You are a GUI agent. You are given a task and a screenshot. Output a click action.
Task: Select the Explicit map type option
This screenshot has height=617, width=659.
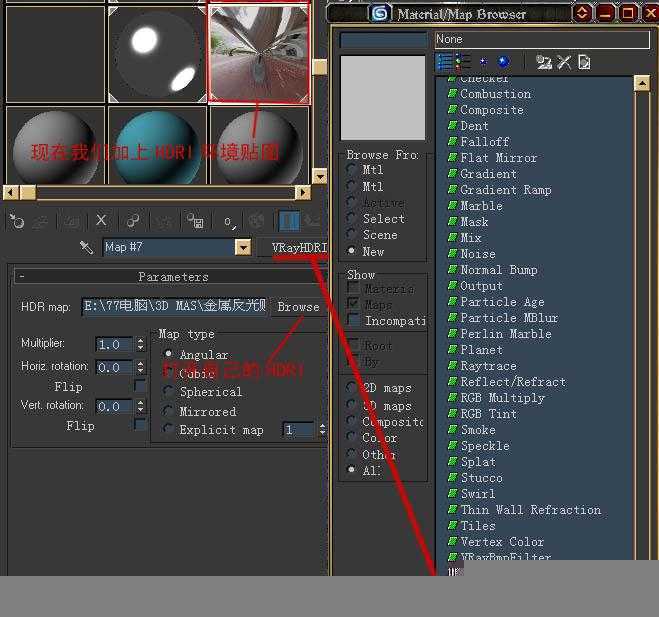168,429
